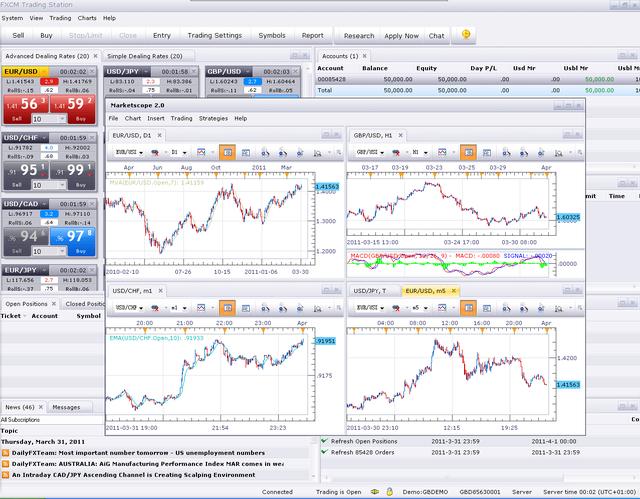
Task: Click the Entry toolbar button
Action: pyautogui.click(x=162, y=35)
